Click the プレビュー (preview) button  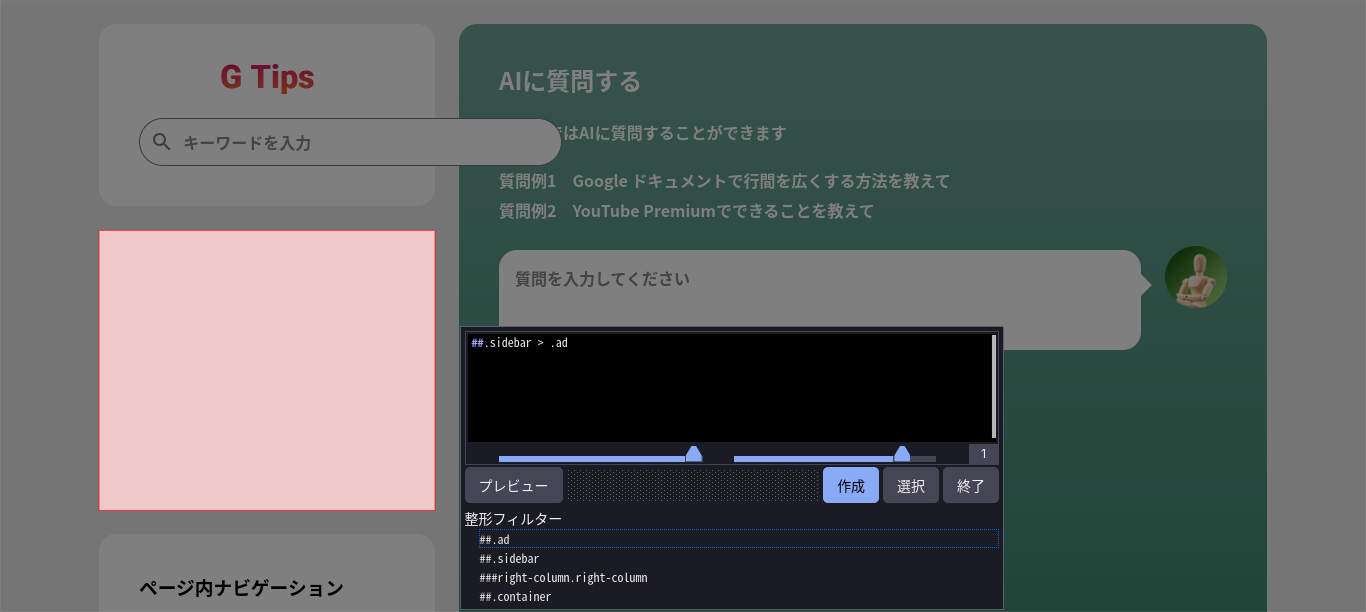coord(514,485)
